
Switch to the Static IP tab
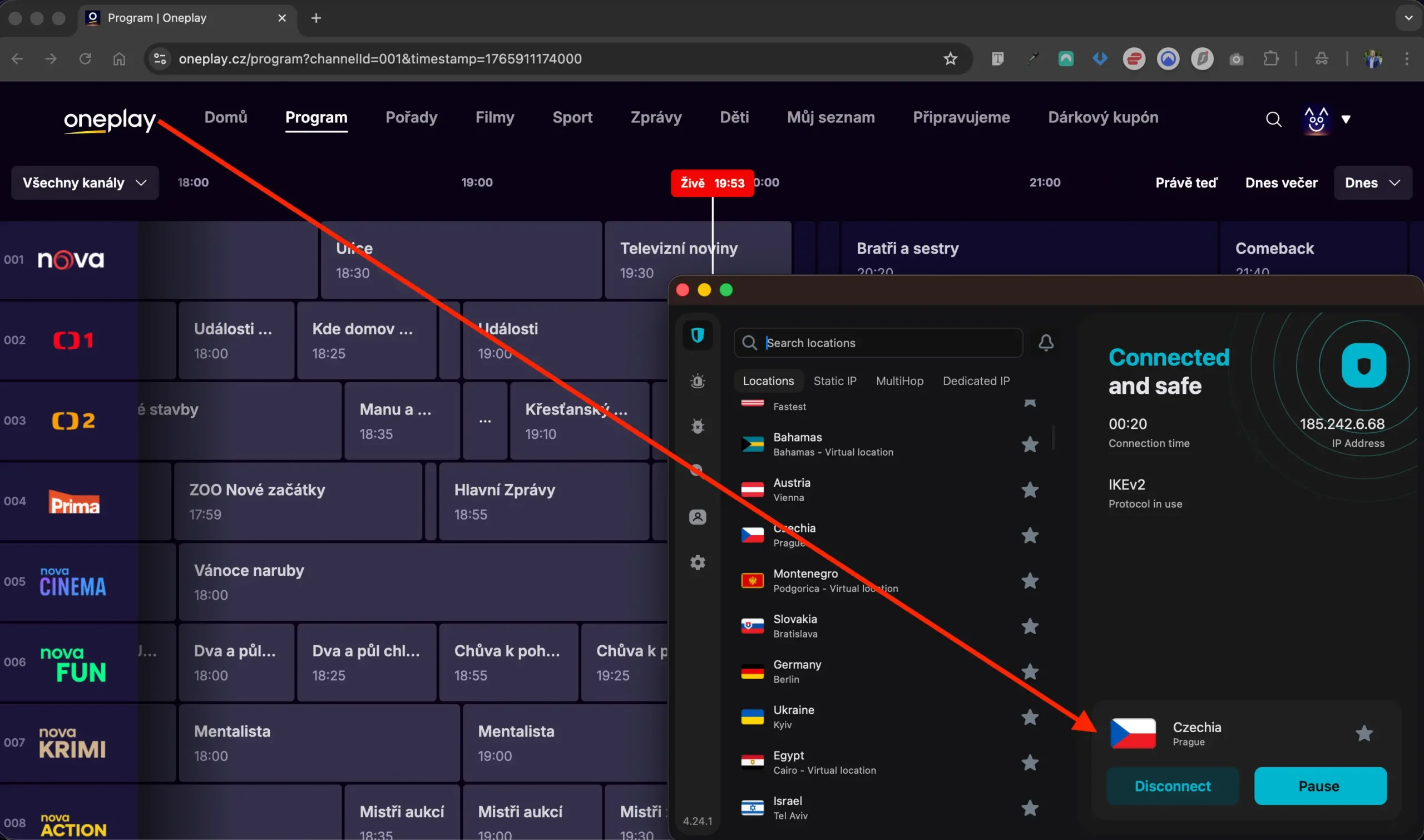(x=835, y=381)
